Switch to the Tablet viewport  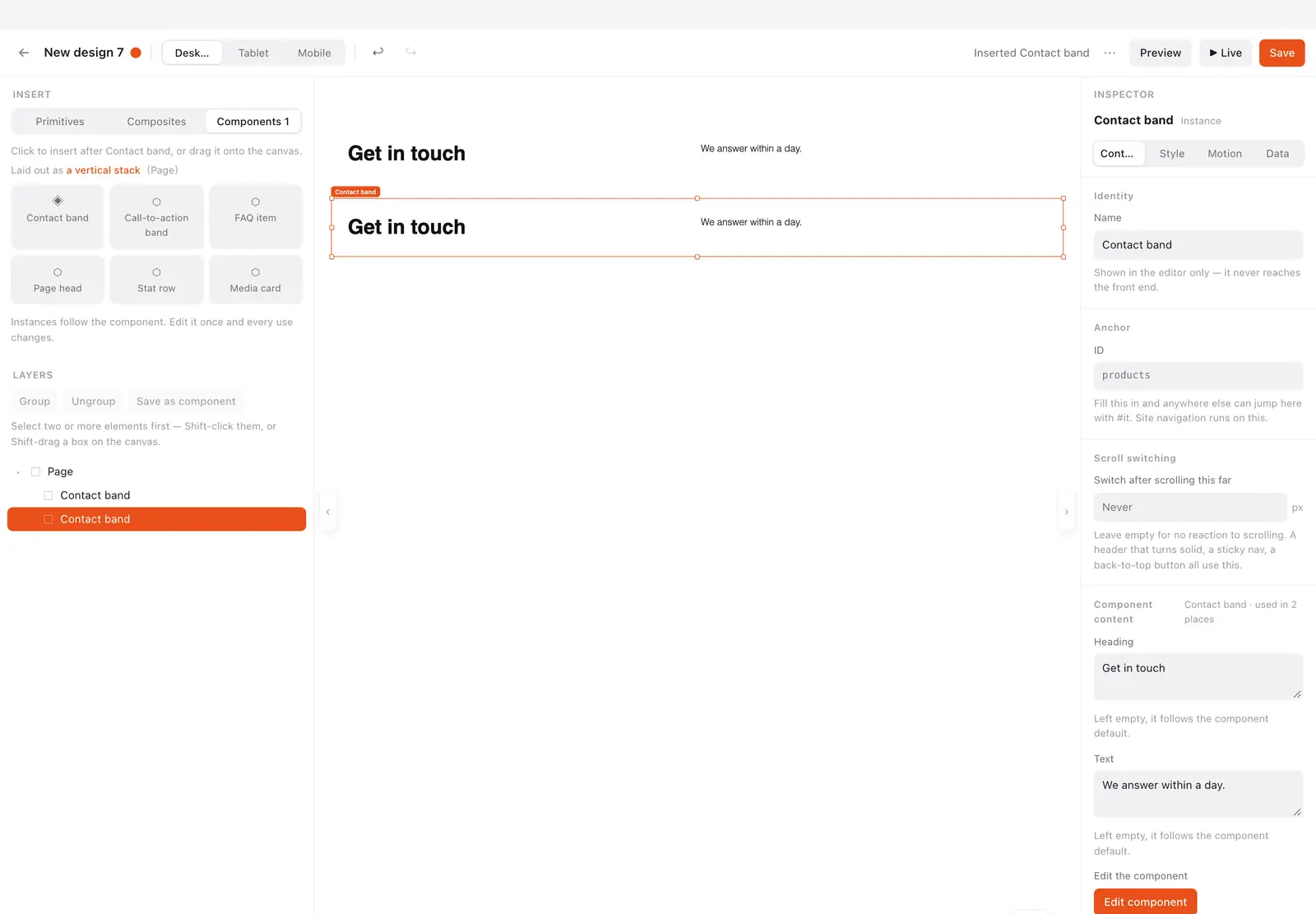[253, 53]
